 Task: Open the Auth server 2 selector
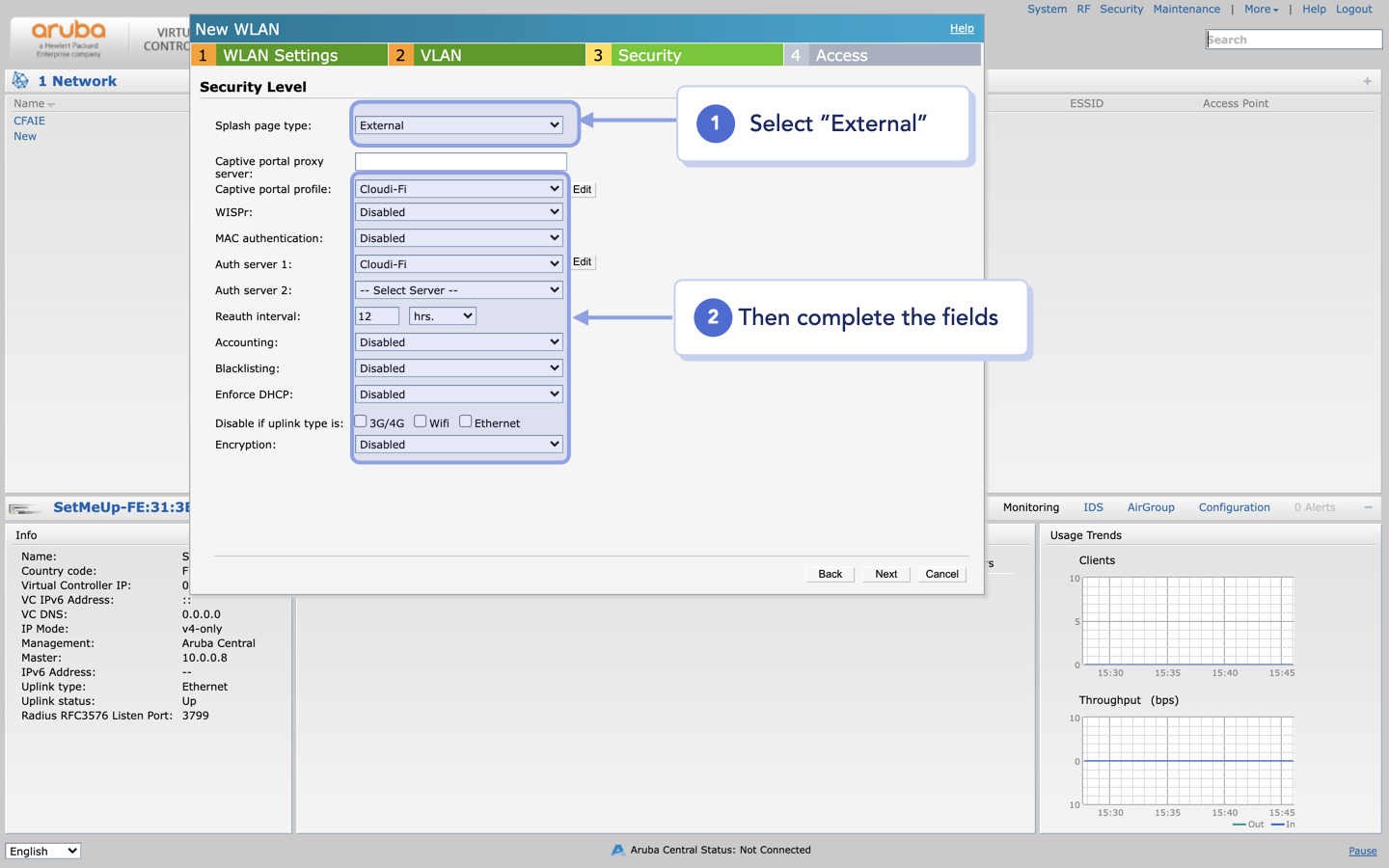tap(458, 289)
